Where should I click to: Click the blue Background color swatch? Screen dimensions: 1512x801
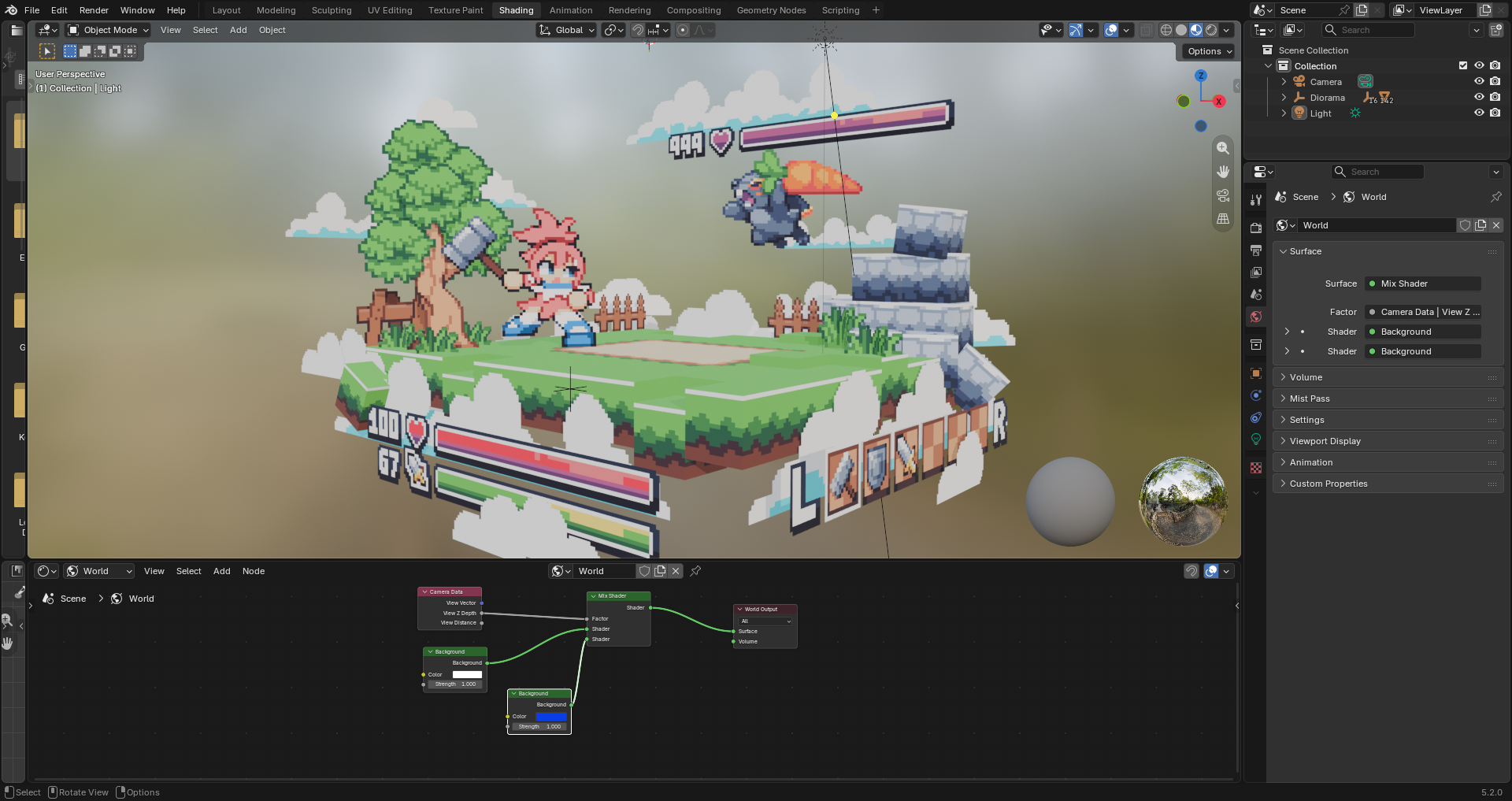tap(551, 717)
